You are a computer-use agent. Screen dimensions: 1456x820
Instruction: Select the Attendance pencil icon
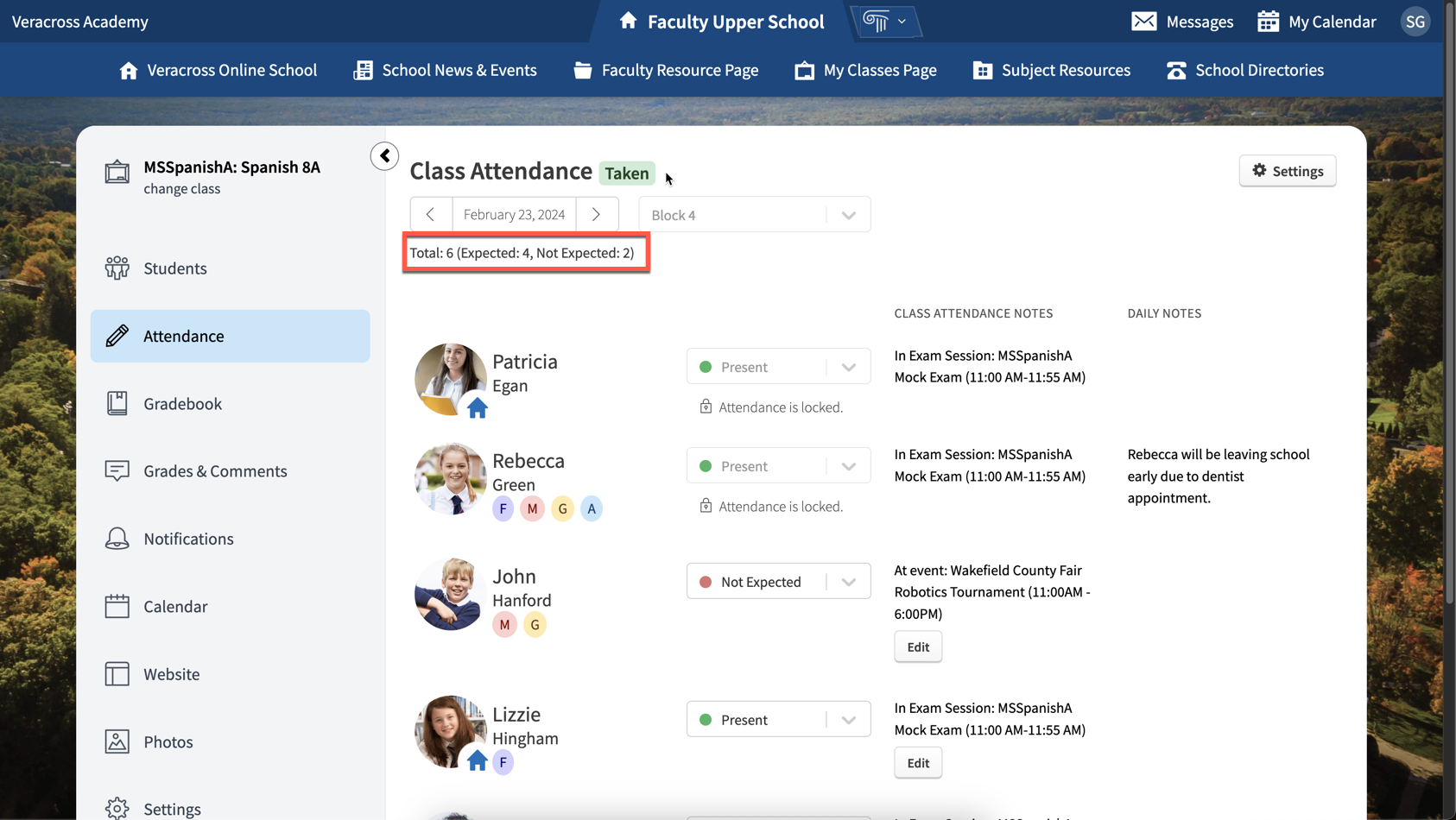[117, 335]
